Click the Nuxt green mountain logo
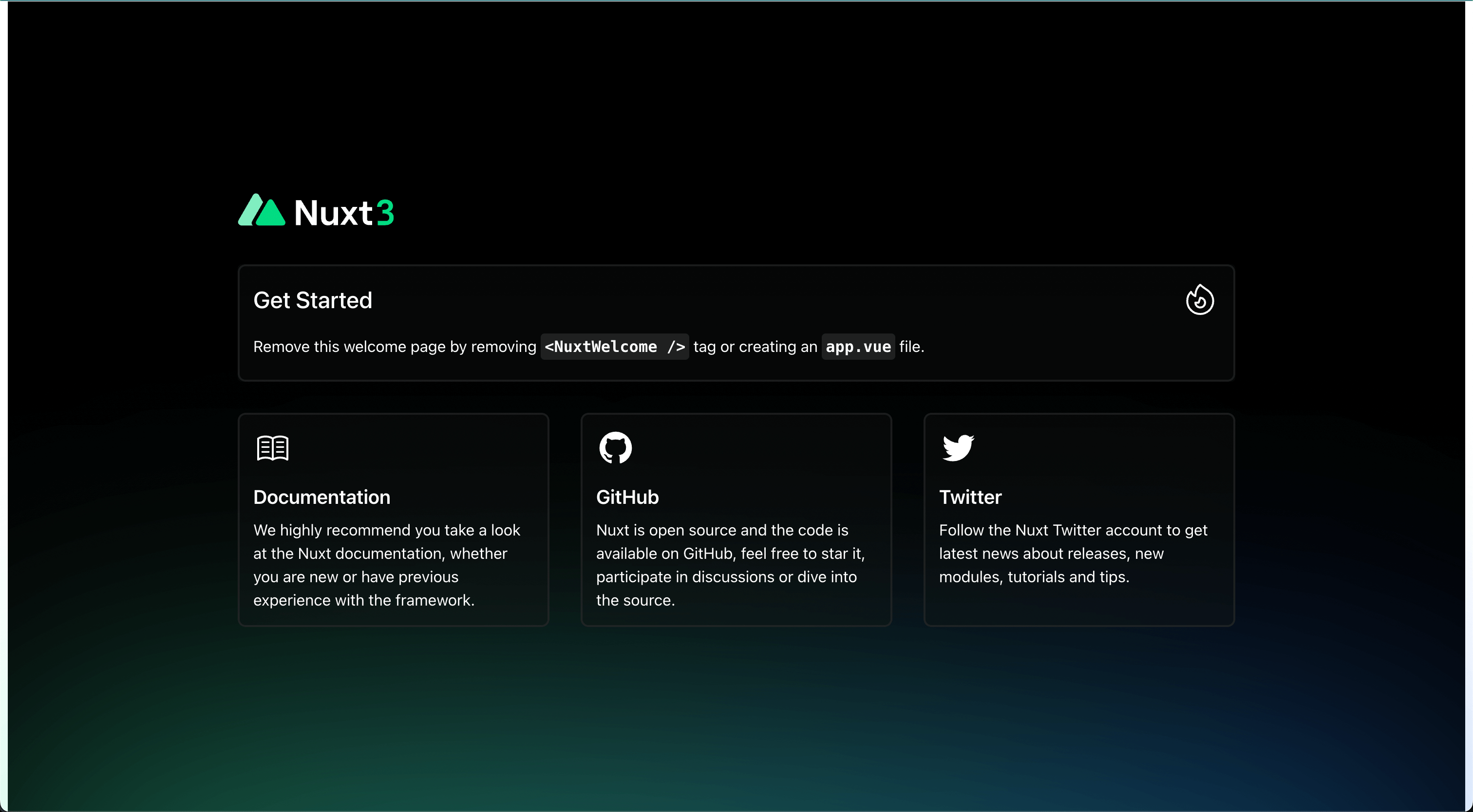The image size is (1473, 812). click(x=261, y=210)
